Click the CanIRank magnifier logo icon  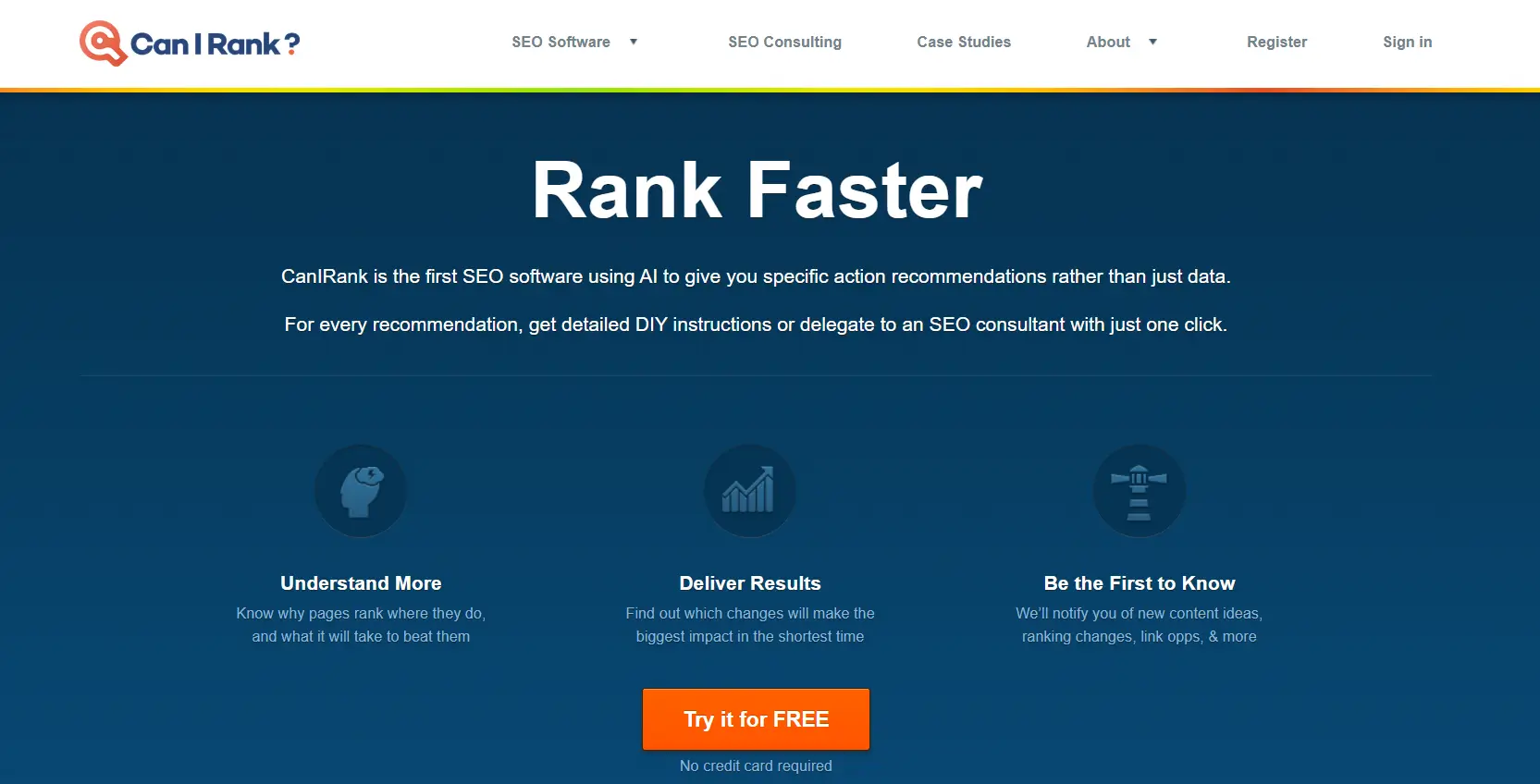(x=103, y=43)
